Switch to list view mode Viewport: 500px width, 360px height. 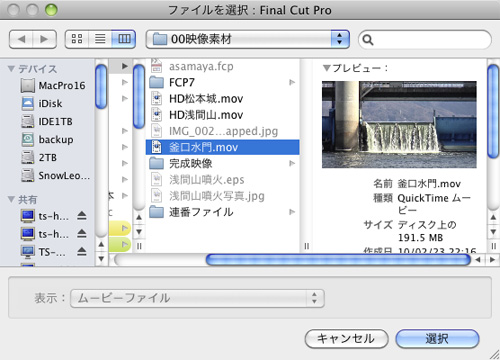[100, 39]
